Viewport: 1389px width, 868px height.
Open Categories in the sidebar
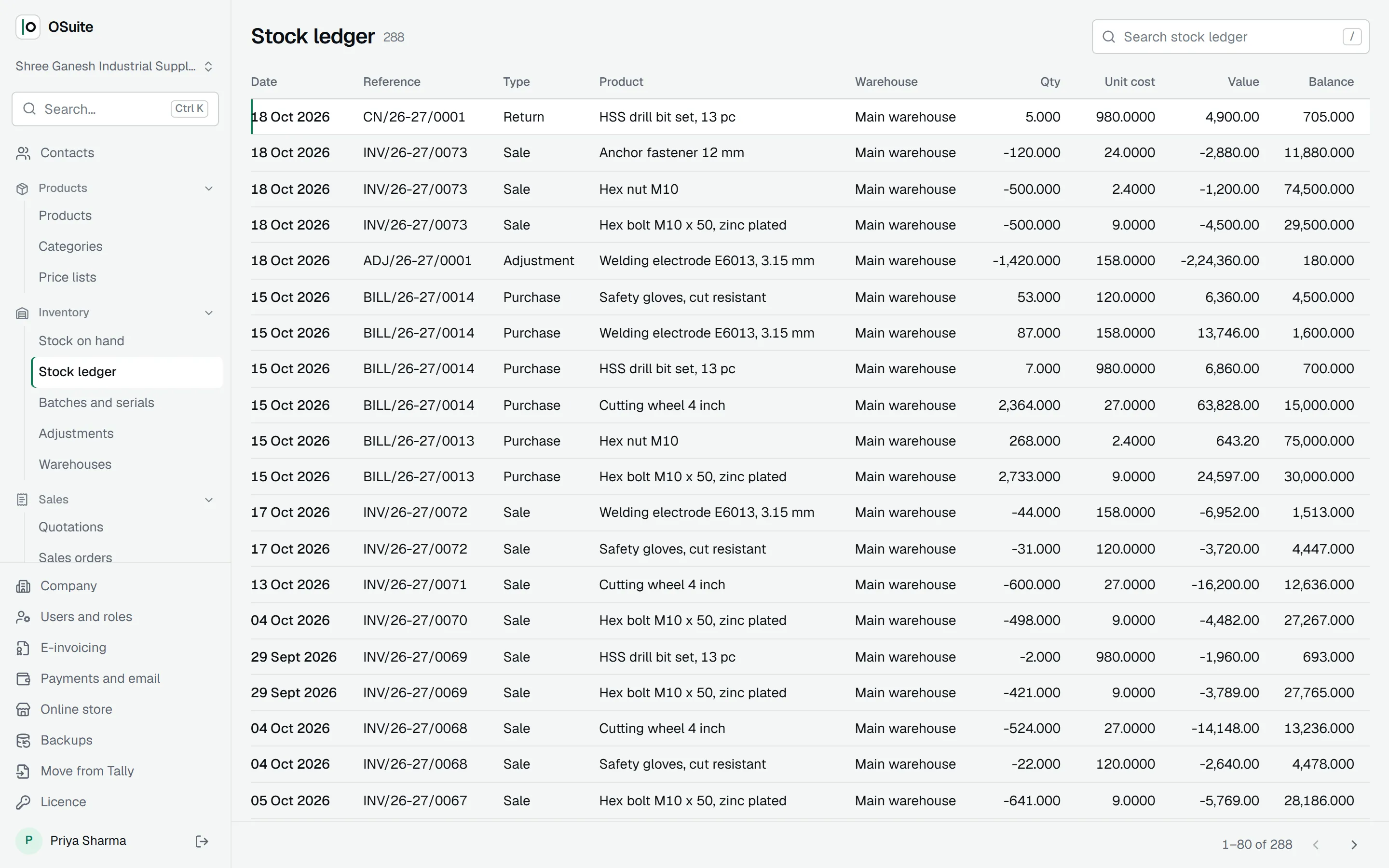(127, 246)
